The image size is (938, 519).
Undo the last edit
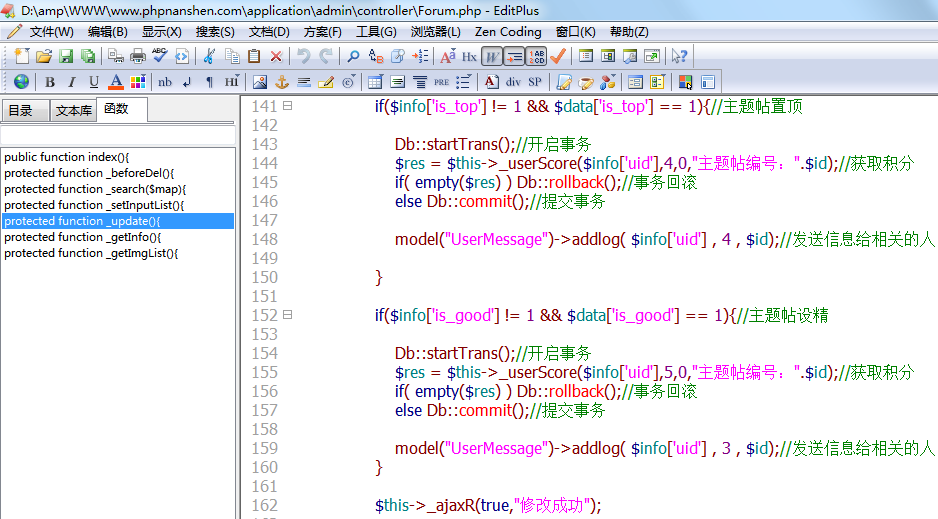[x=304, y=56]
